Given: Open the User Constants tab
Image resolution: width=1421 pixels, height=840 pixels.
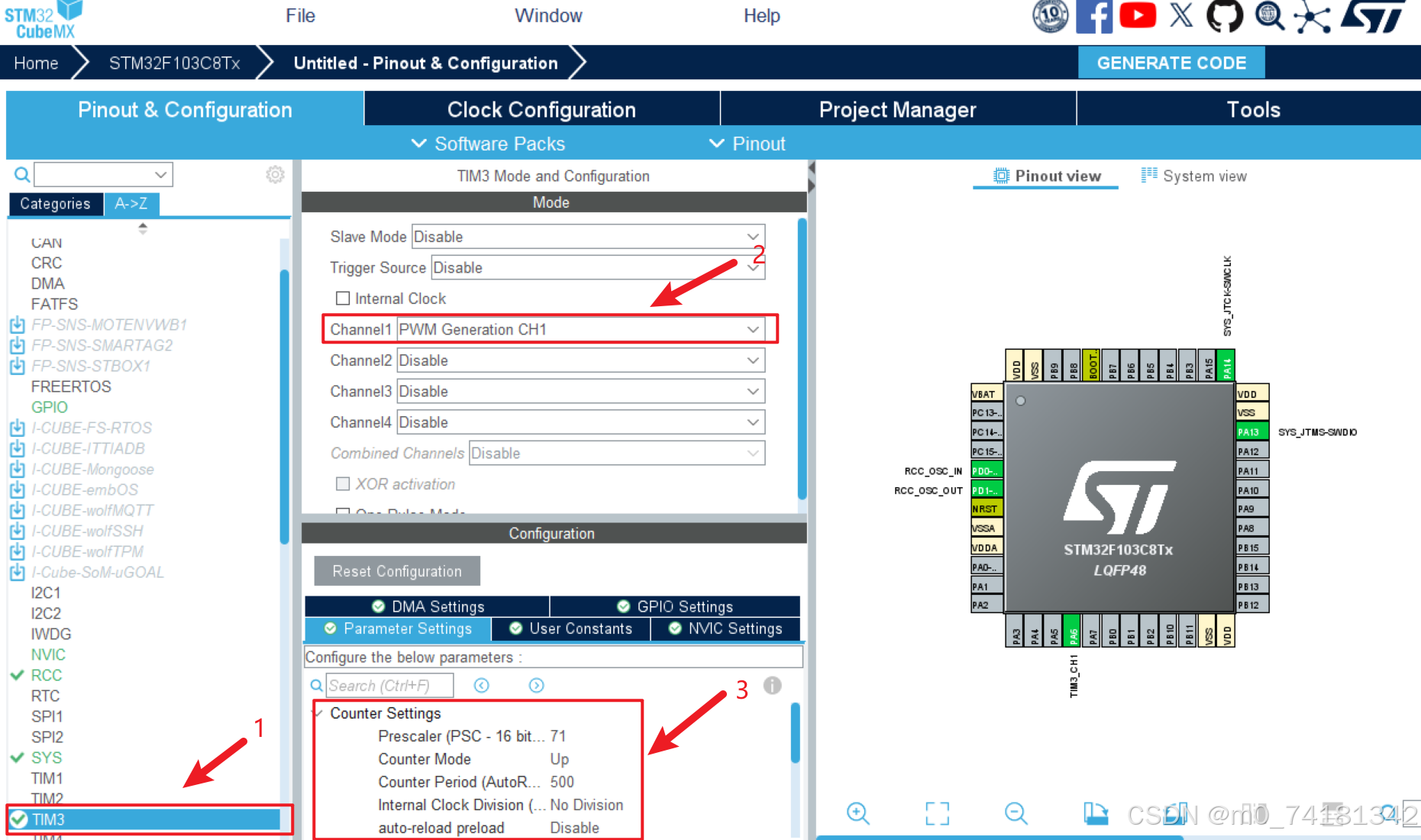Looking at the screenshot, I should pos(571,628).
